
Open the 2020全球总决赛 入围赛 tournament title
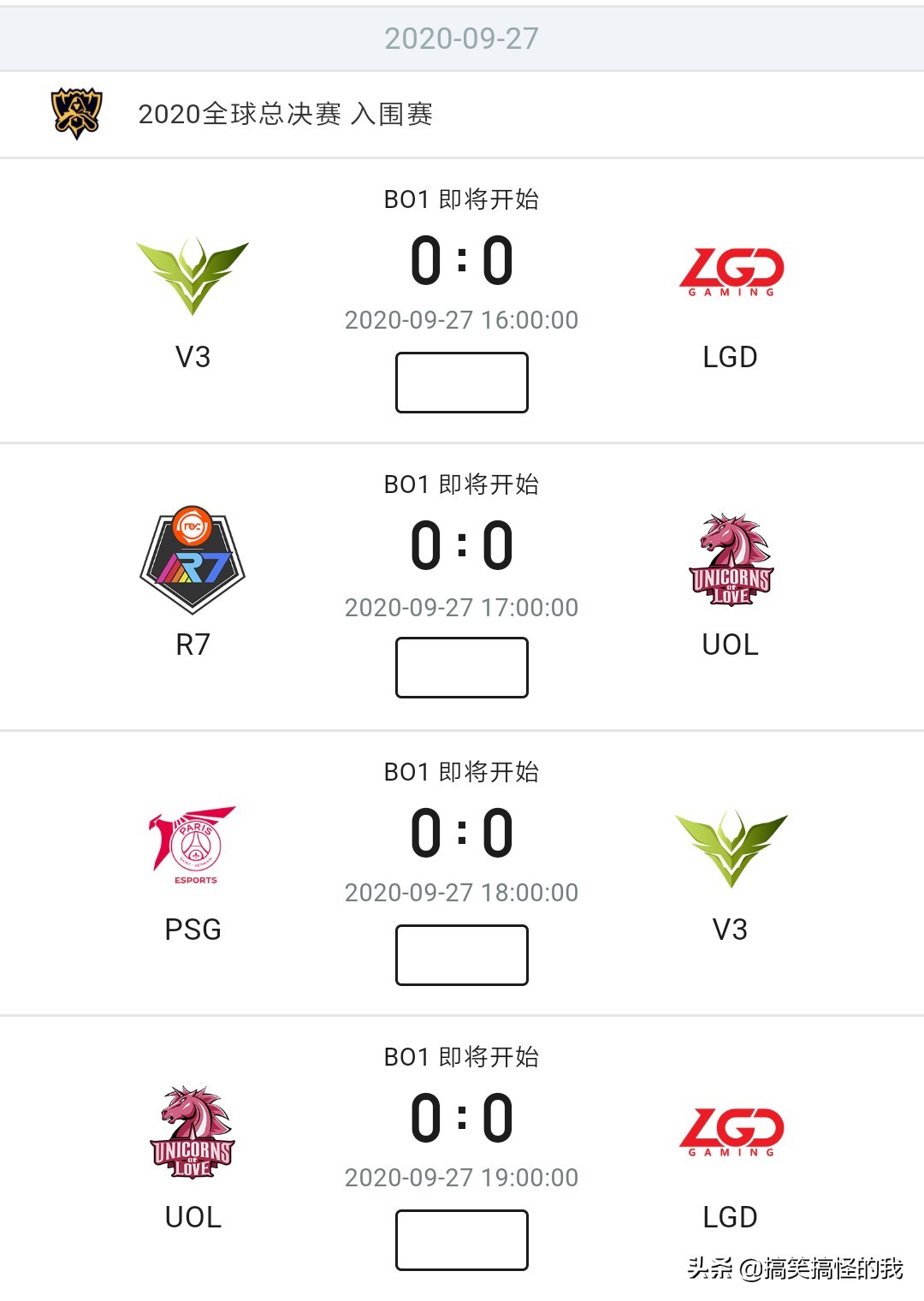click(x=286, y=114)
